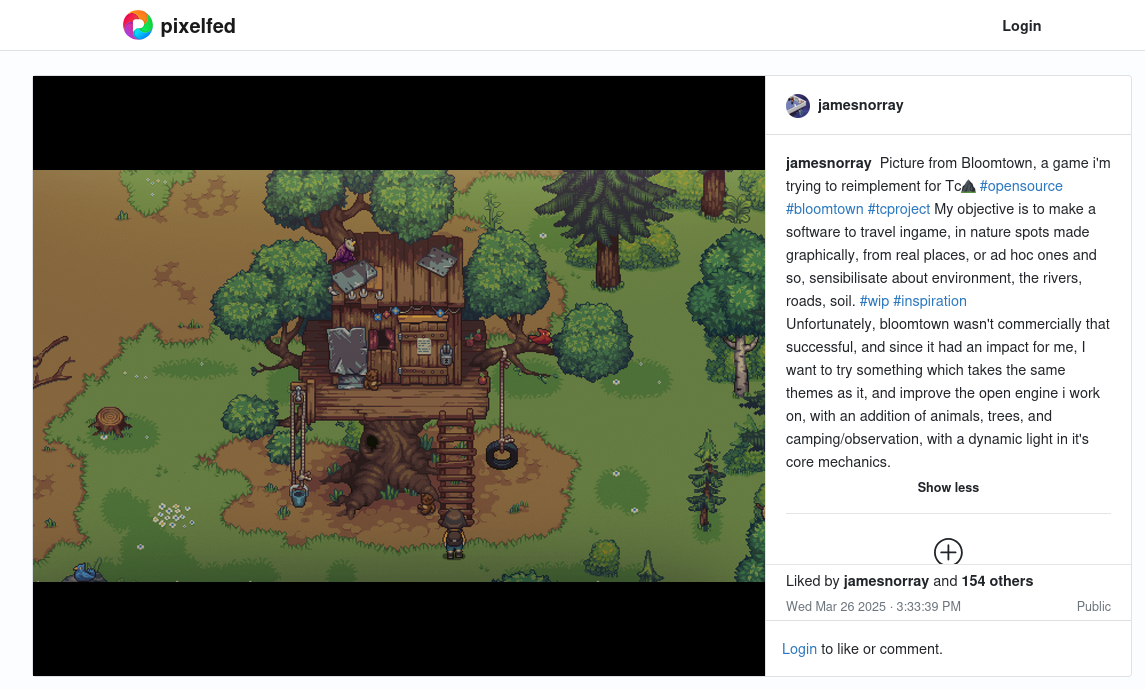The image size is (1145, 689).
Task: Click the post timestamp Wed Mar 26 2025
Action: click(873, 607)
